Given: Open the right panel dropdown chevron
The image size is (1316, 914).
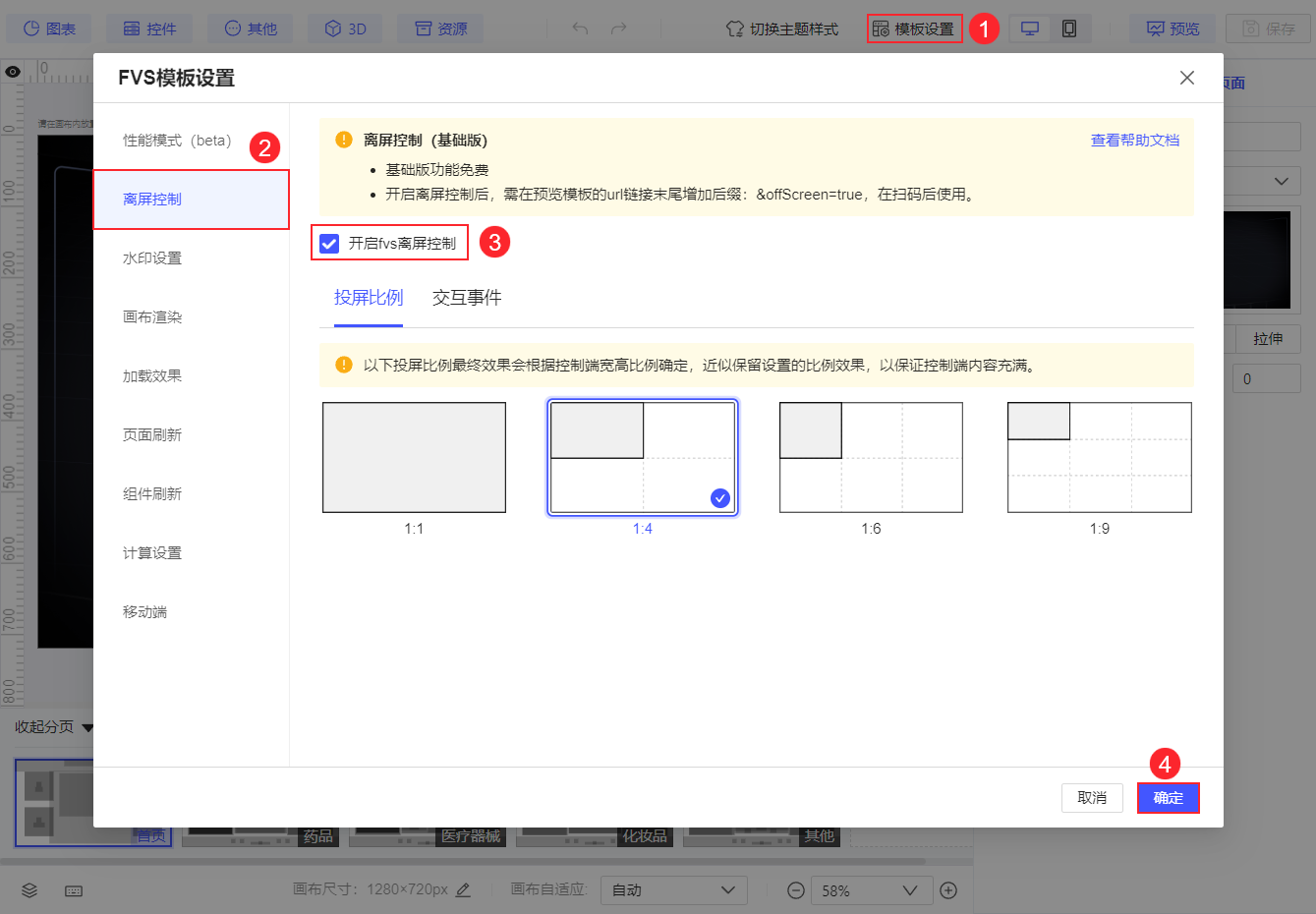Looking at the screenshot, I should pyautogui.click(x=1281, y=181).
